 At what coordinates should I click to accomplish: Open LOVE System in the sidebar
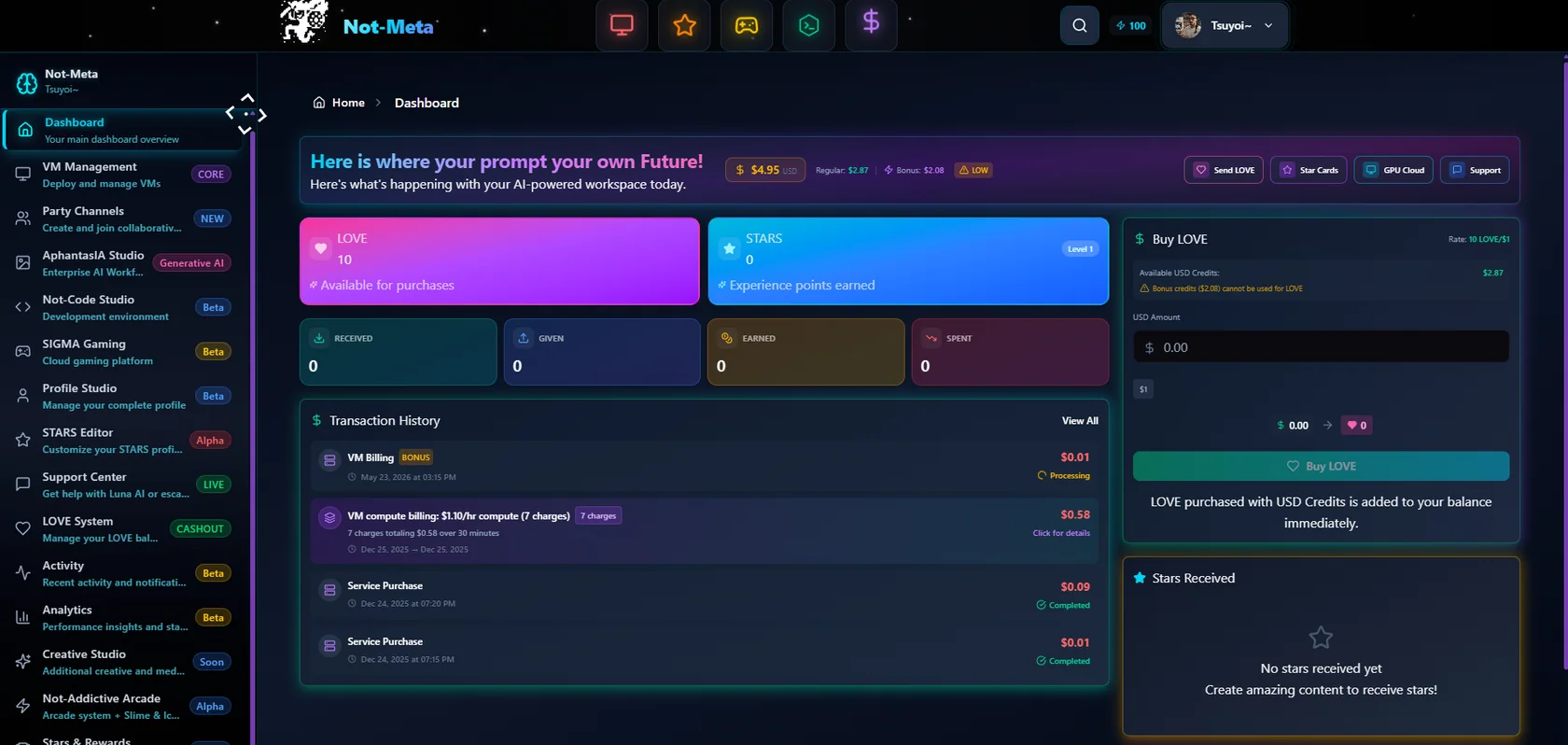coord(122,529)
